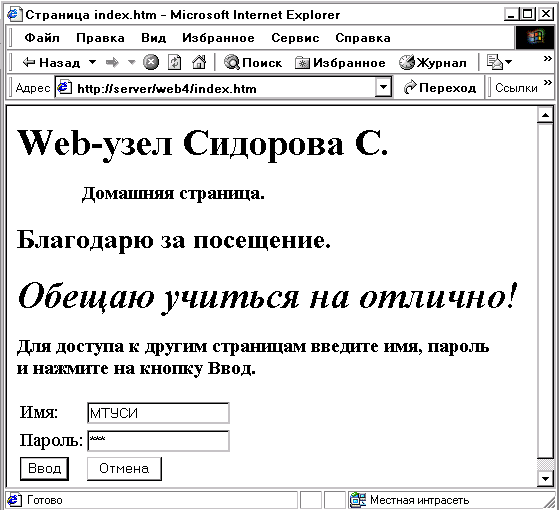Click the text Благодарю за посещение.
The width and height of the screenshot is (559, 510).
point(174,241)
